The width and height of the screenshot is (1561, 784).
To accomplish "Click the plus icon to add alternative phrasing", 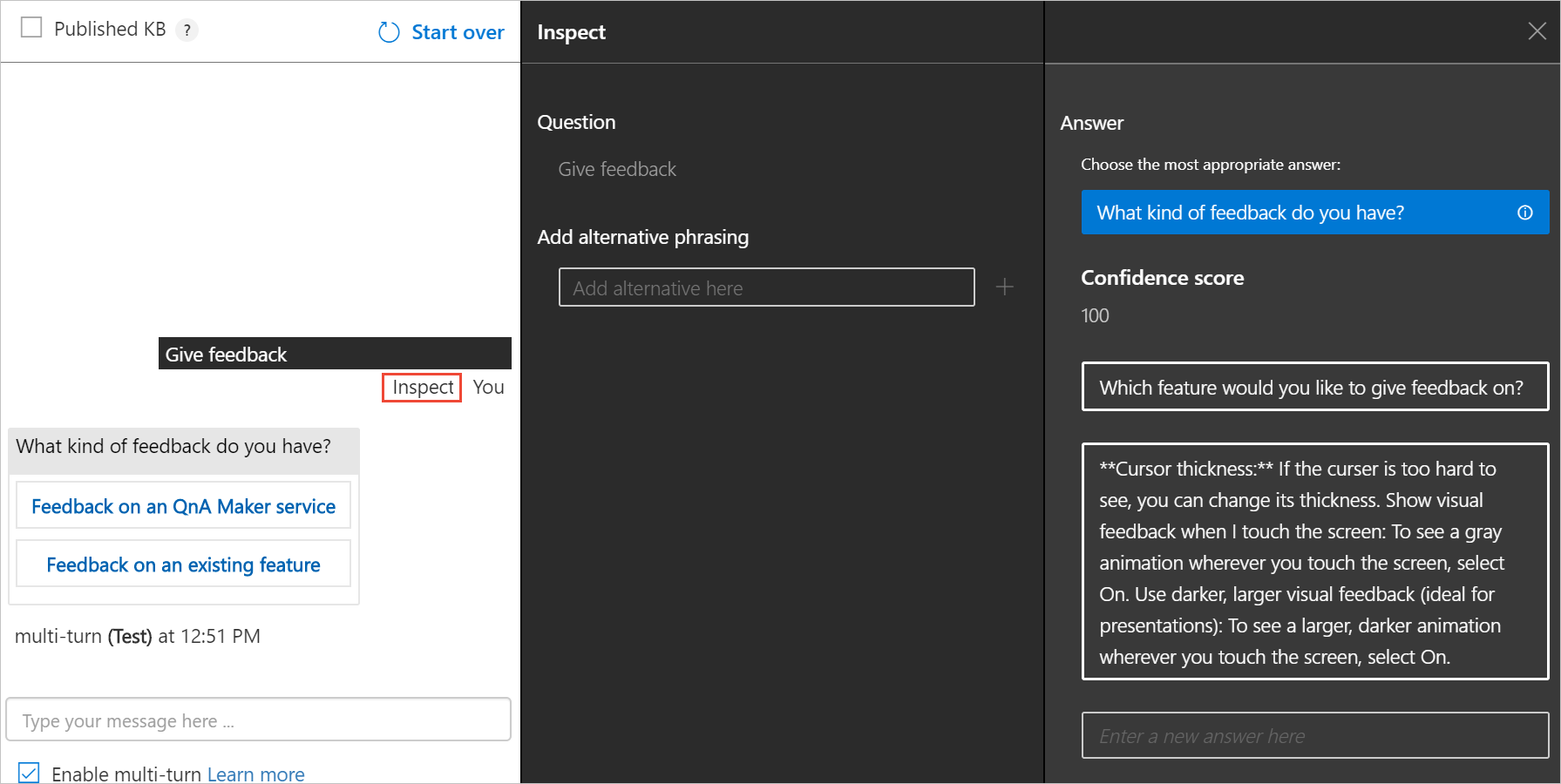I will point(1004,287).
